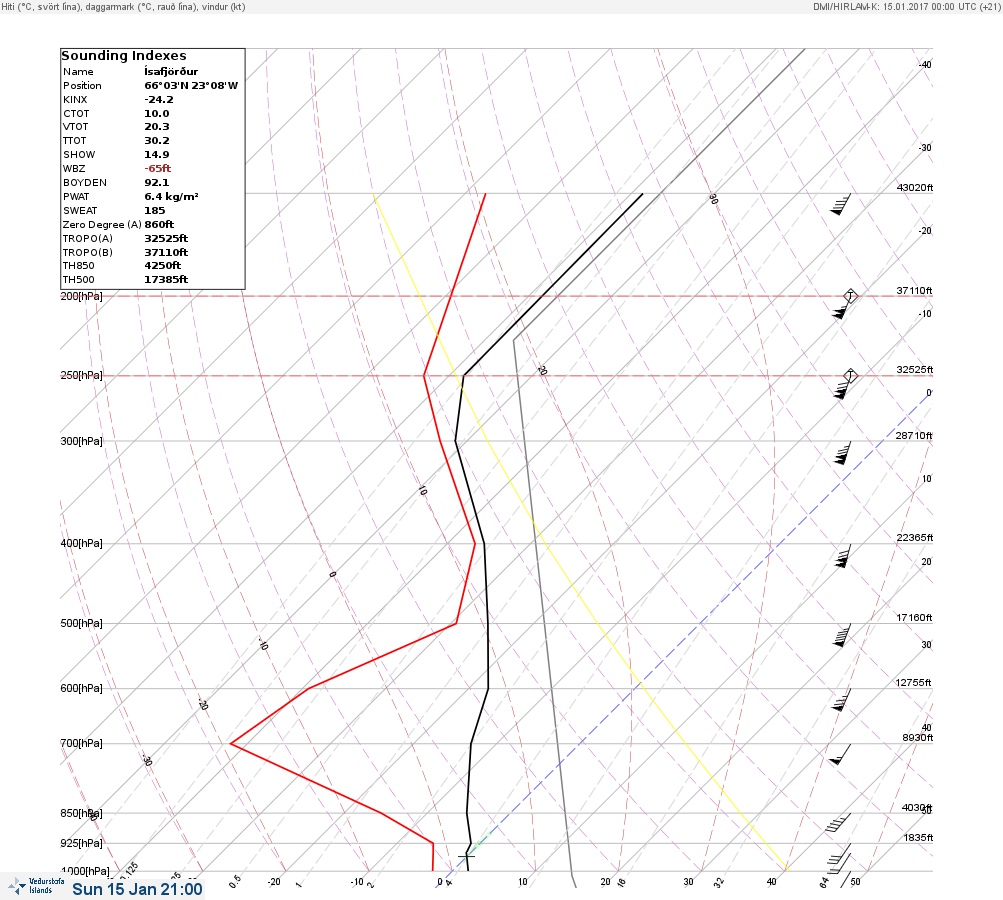Click the 22365ft height label
1003x900 pixels.
click(x=915, y=538)
